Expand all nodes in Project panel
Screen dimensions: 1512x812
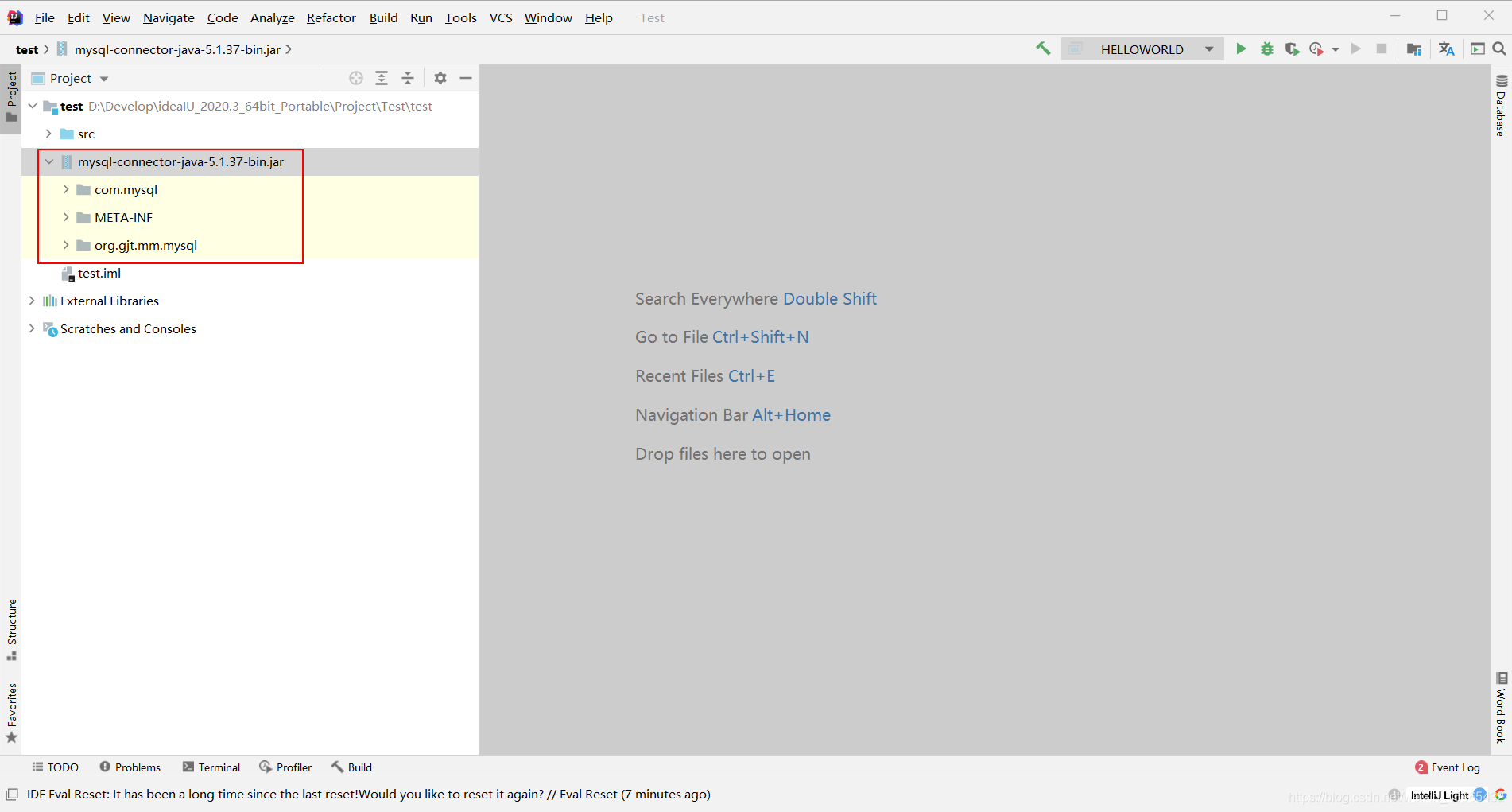[x=382, y=78]
